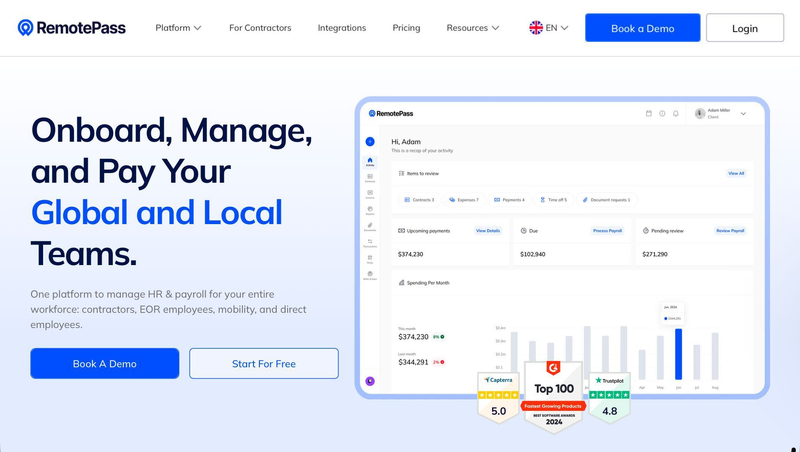Screen dimensions: 800x452
Task: Click the RemotePass logo inside dashboard
Action: coord(391,113)
